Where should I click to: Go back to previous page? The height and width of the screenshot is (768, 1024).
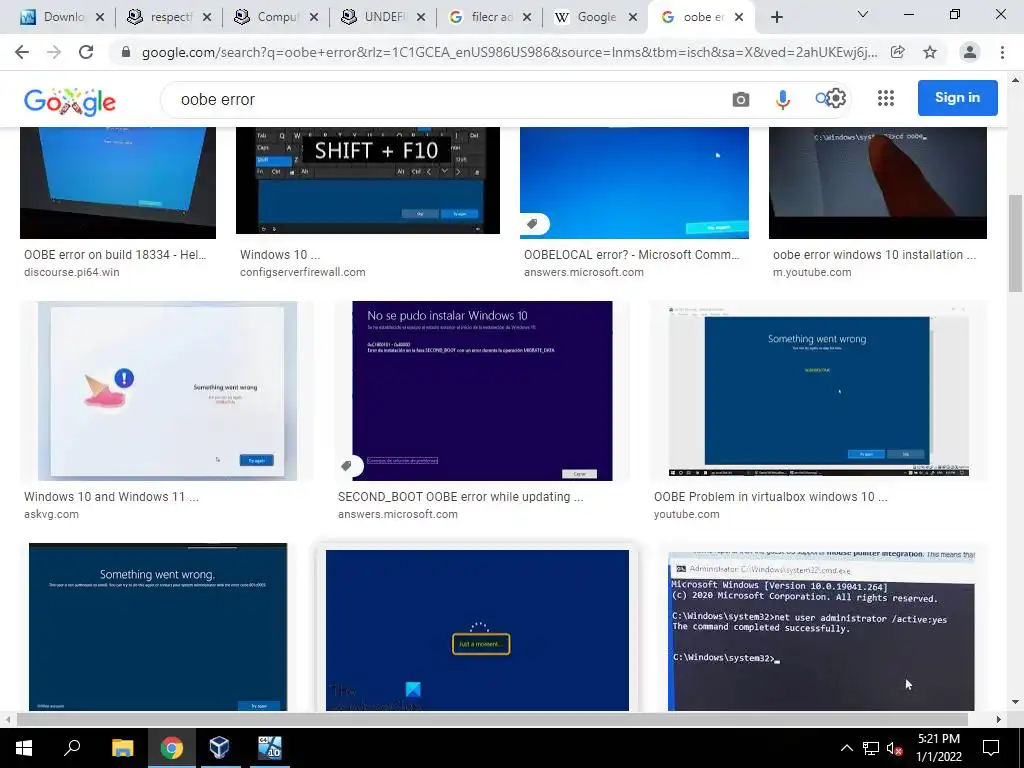coord(22,52)
